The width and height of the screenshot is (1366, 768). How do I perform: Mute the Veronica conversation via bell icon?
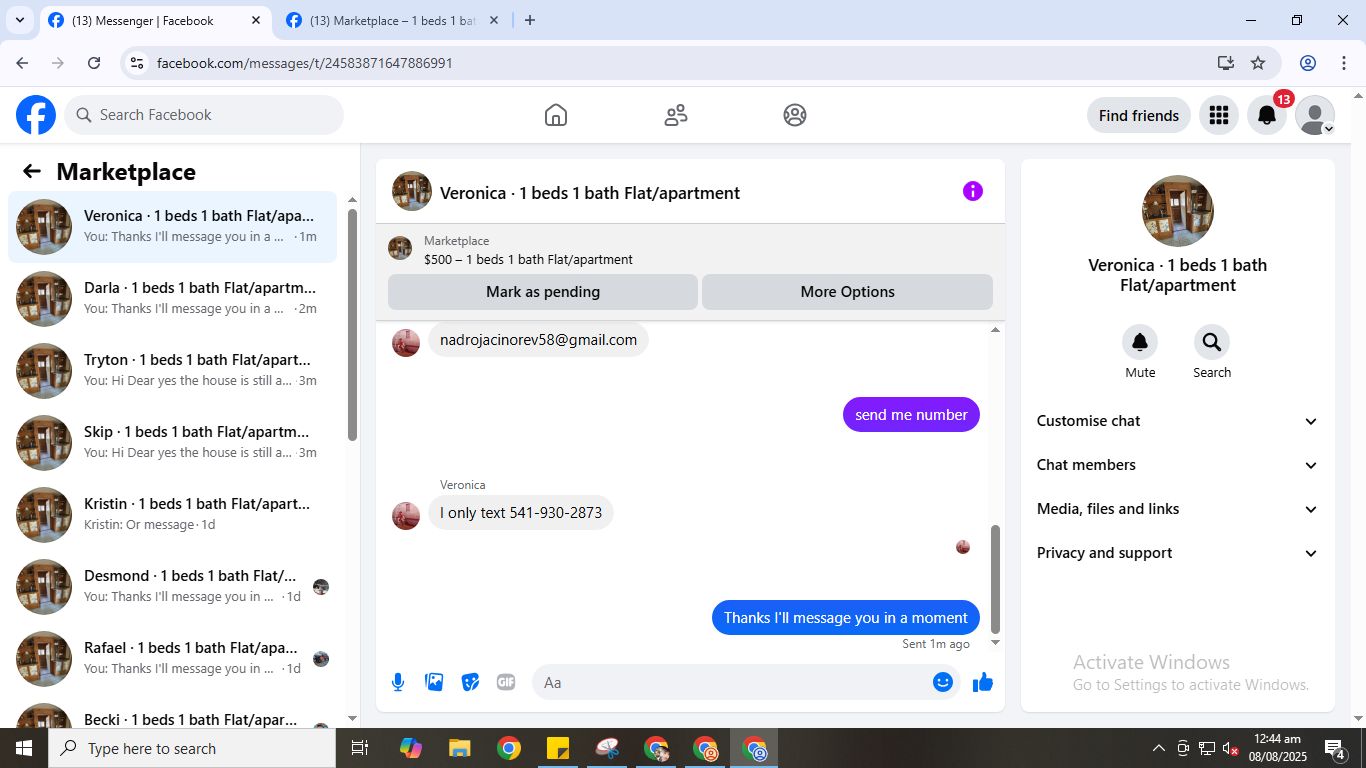tap(1140, 342)
